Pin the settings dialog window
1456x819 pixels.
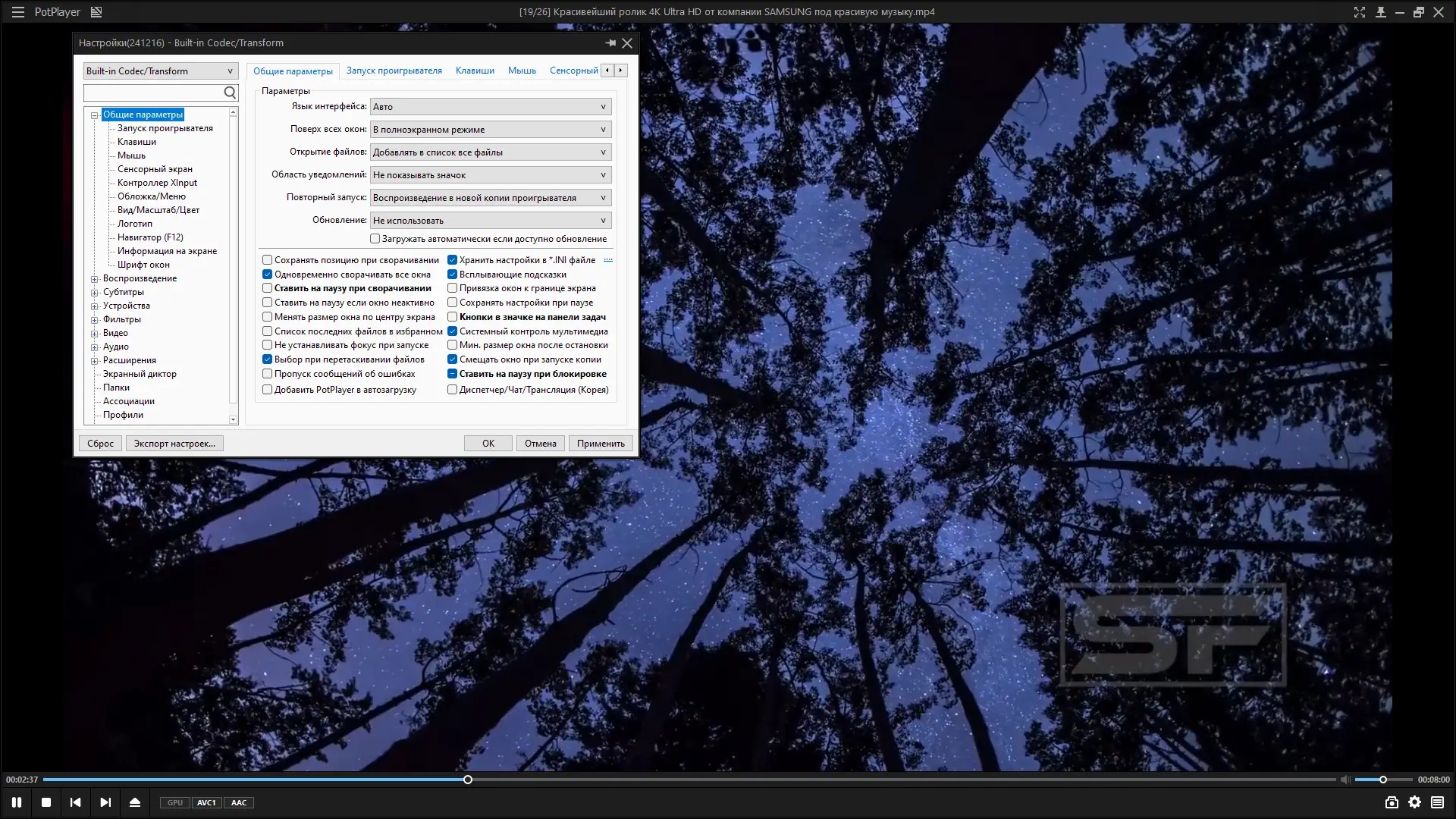pos(610,43)
